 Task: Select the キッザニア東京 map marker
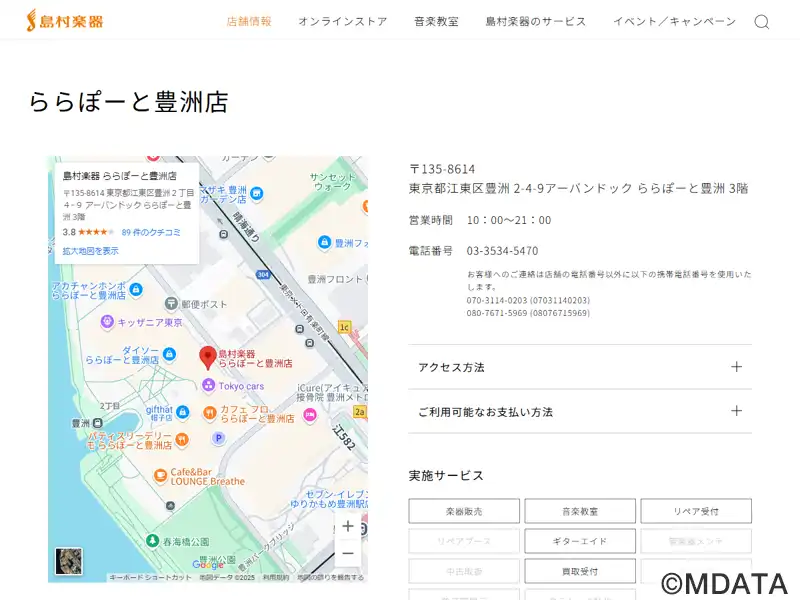point(107,321)
